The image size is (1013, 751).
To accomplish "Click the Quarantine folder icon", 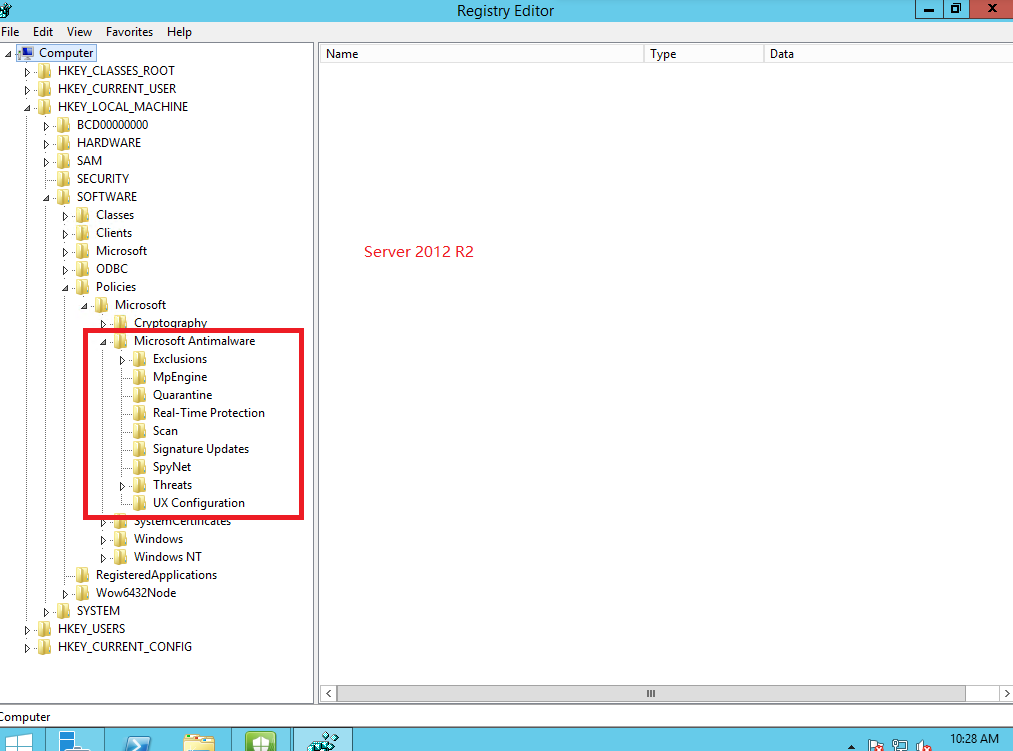I will coord(140,396).
